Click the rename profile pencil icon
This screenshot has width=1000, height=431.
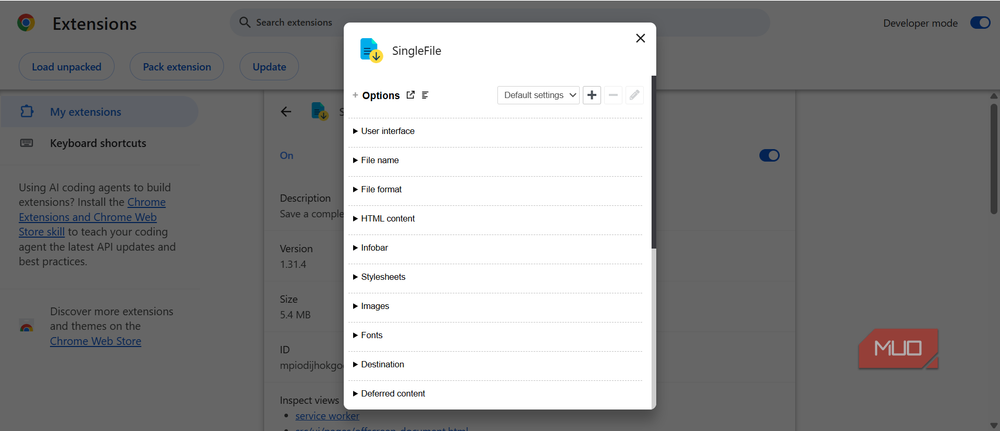pyautogui.click(x=634, y=95)
